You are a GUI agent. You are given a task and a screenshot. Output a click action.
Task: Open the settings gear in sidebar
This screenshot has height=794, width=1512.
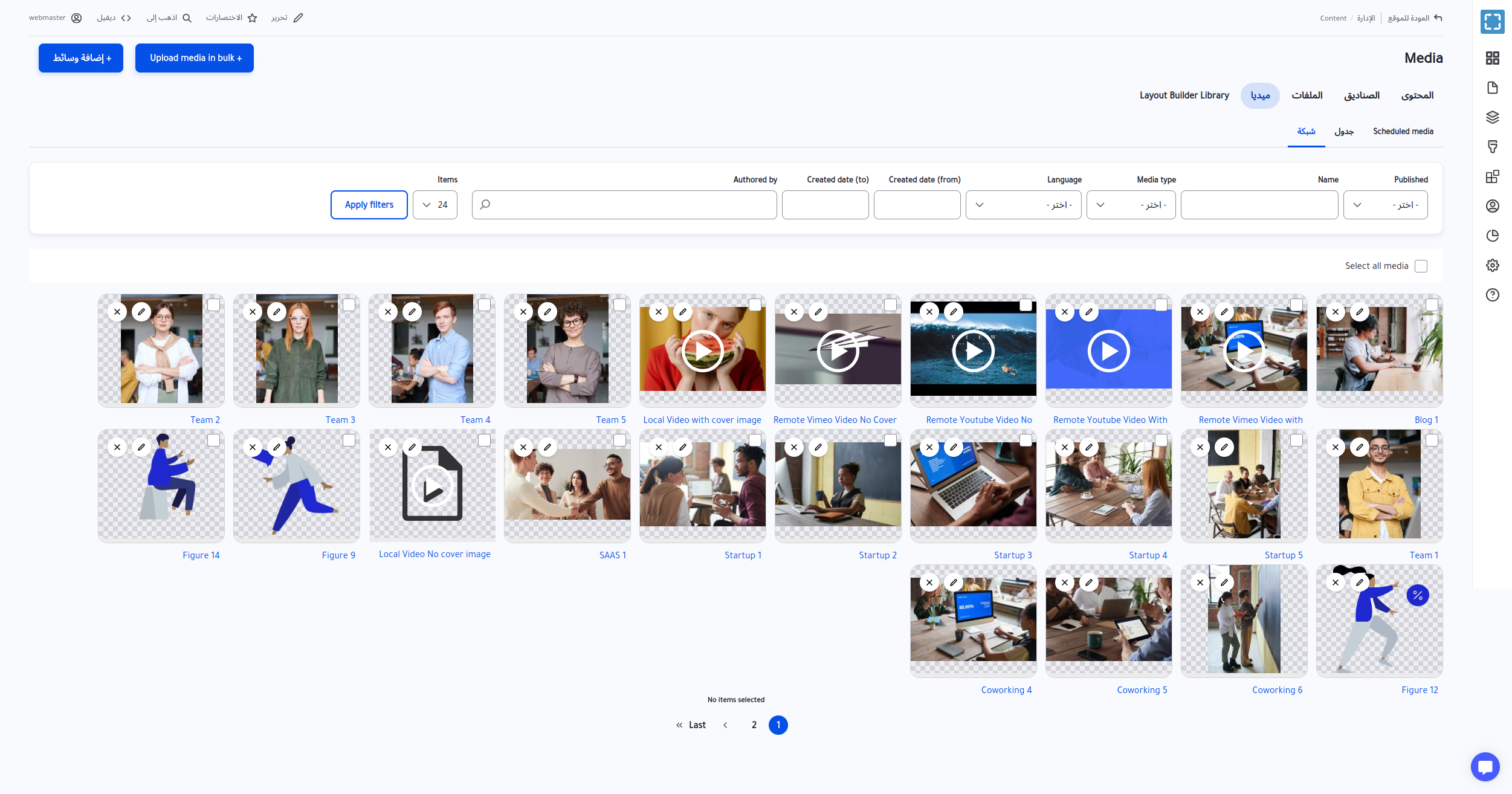tap(1492, 265)
